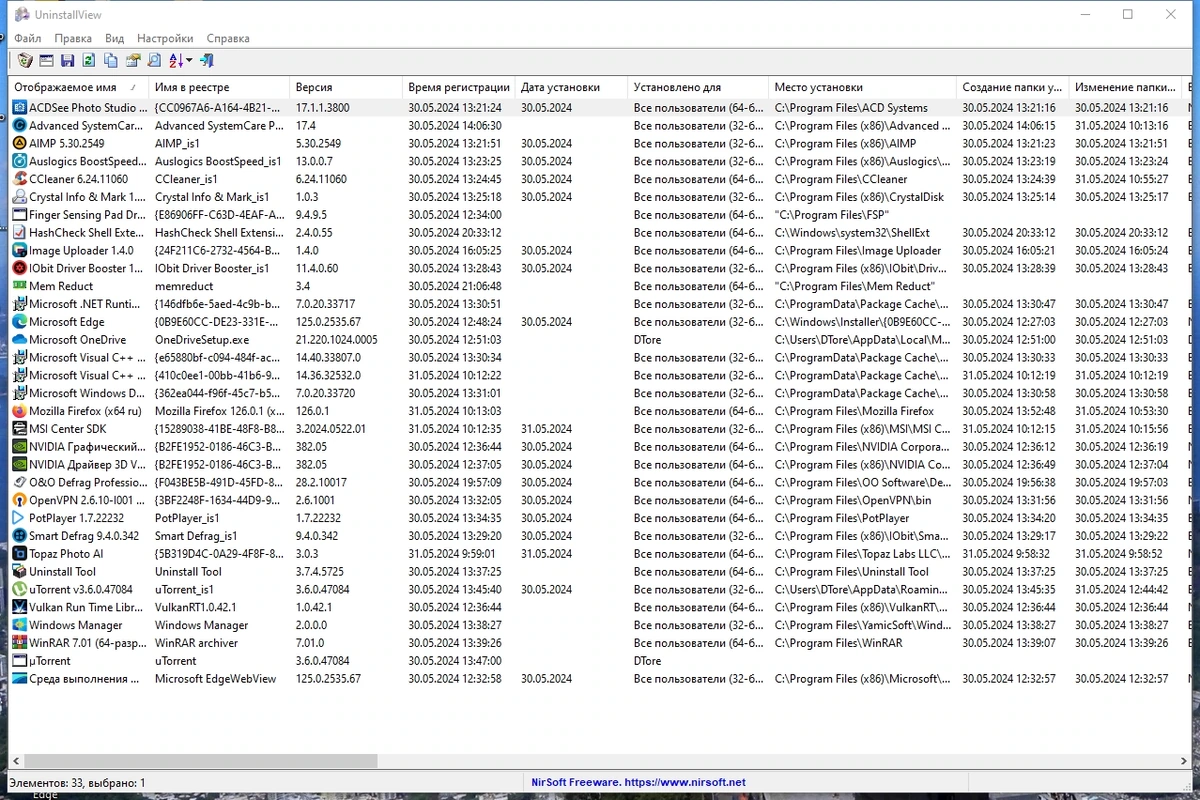The image size is (1200, 800).
Task: Click version cell 21.220.1024.0005
Action: [x=337, y=340]
